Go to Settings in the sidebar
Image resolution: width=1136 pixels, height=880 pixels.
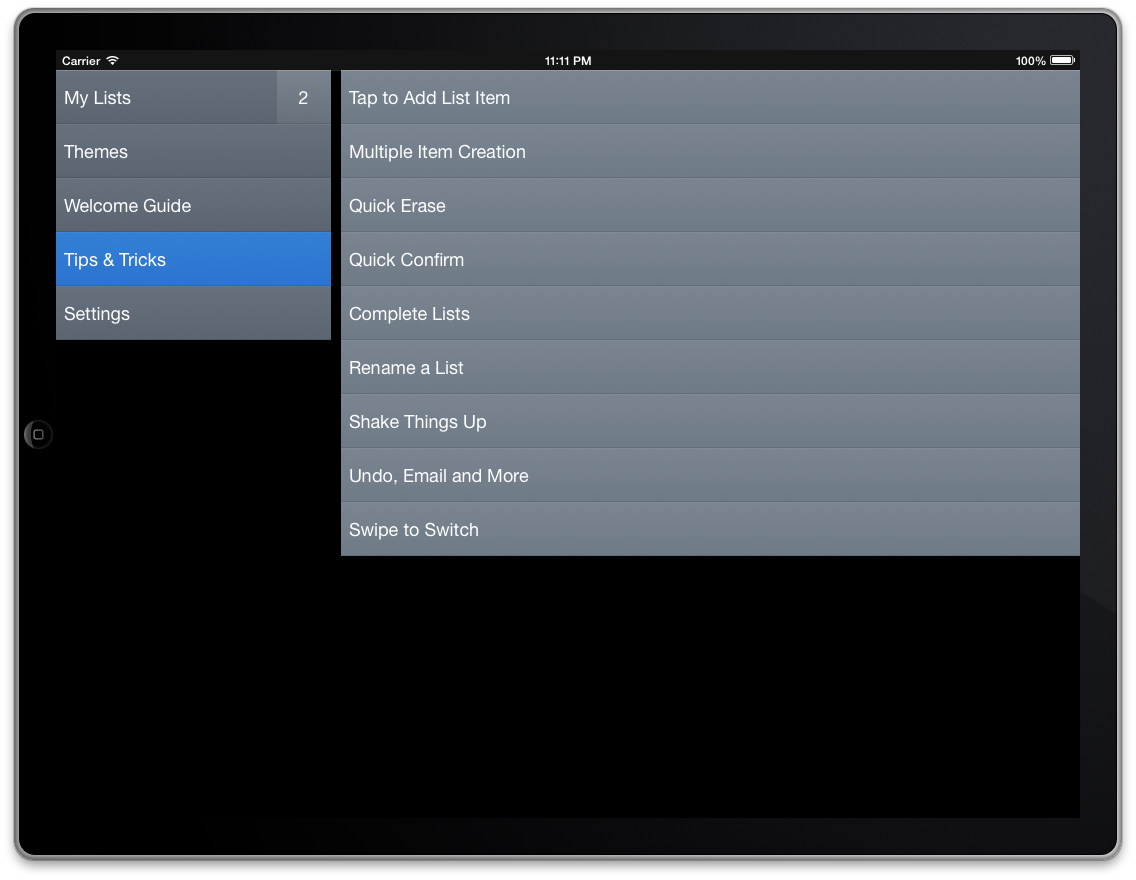point(193,314)
